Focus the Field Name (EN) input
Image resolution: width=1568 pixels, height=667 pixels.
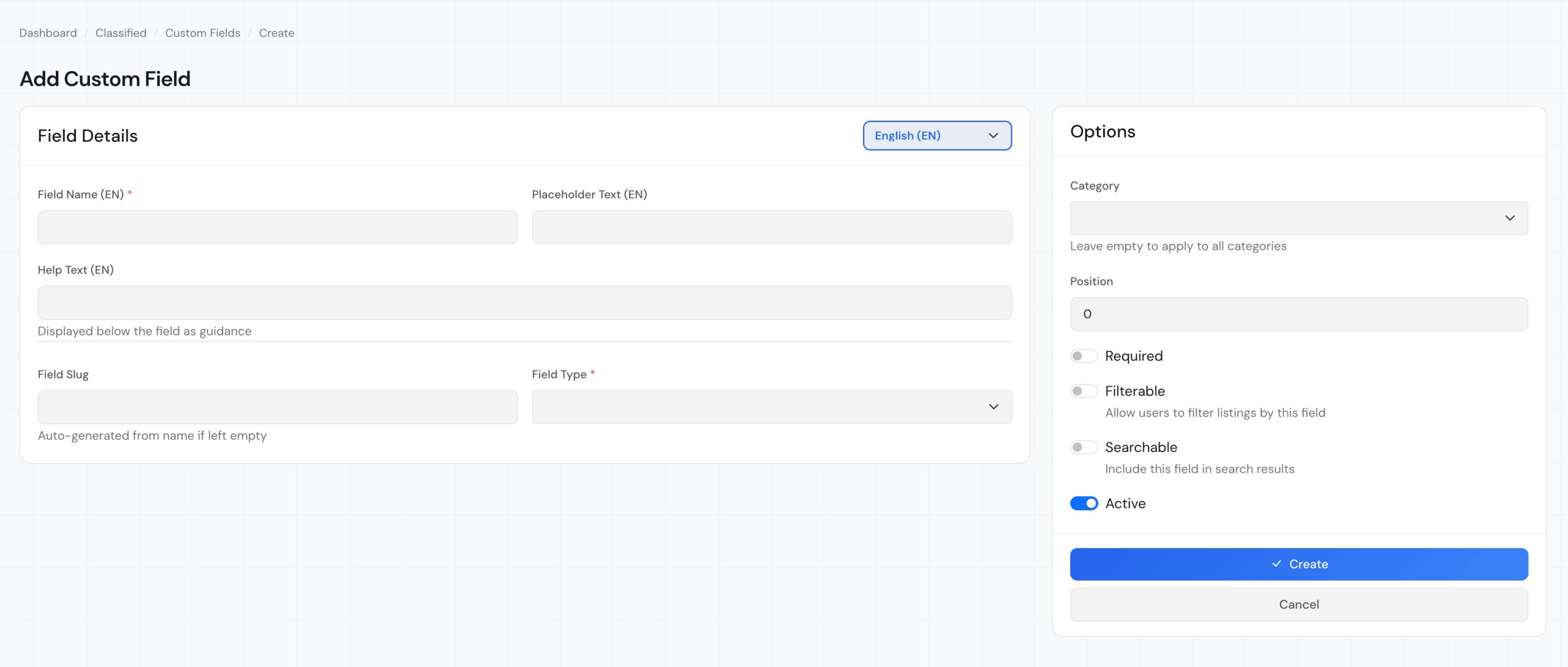click(277, 227)
